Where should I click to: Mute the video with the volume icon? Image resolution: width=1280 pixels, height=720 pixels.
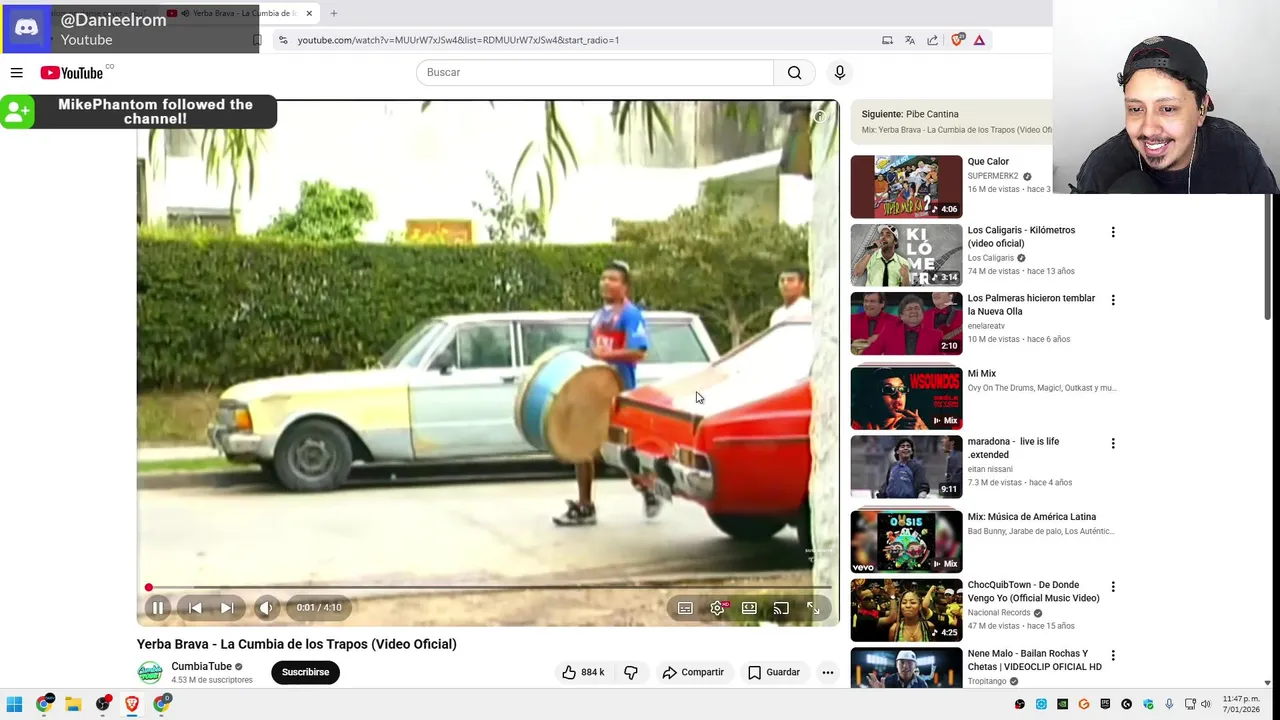(x=266, y=608)
